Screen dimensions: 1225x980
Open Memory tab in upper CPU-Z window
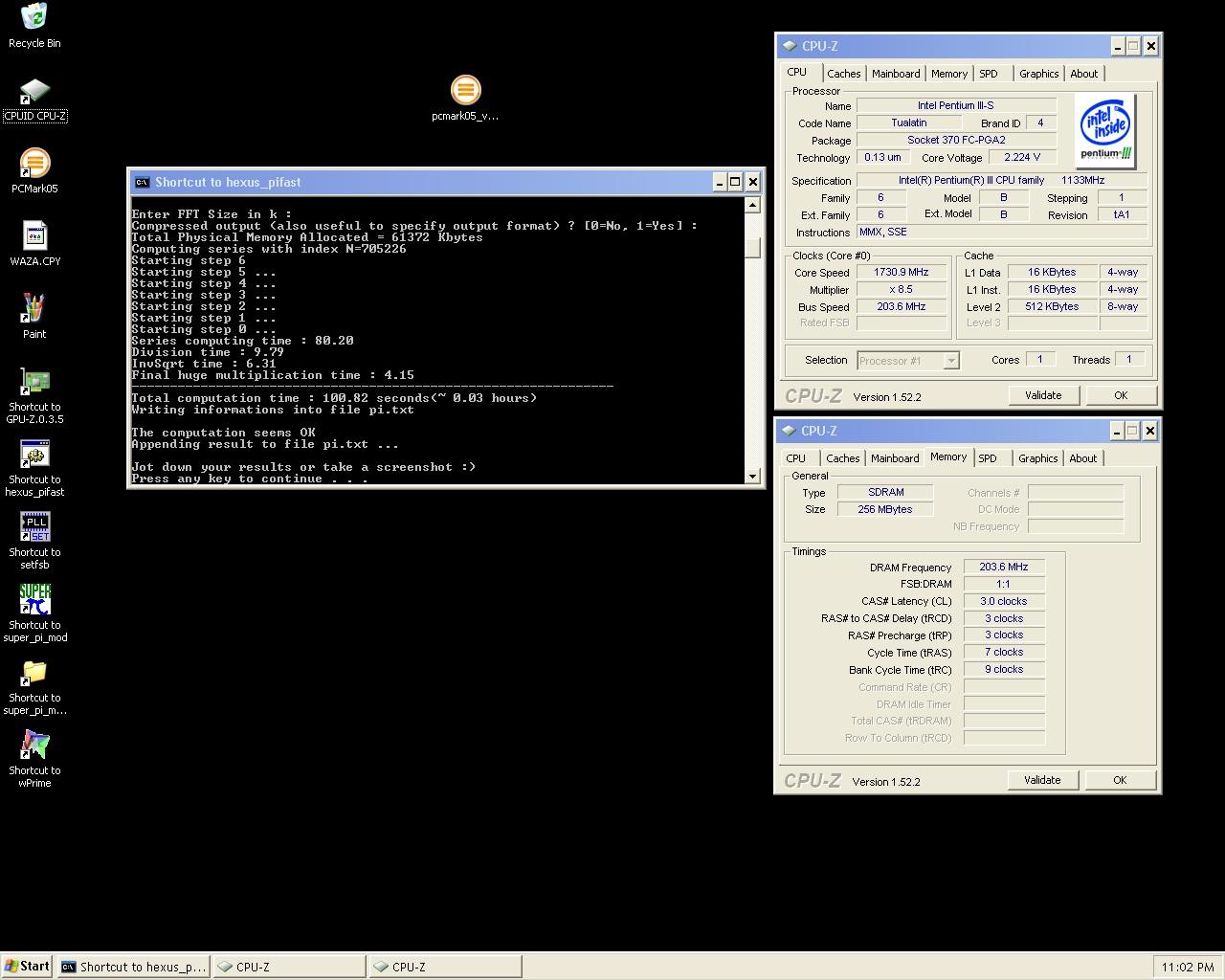pos(949,74)
